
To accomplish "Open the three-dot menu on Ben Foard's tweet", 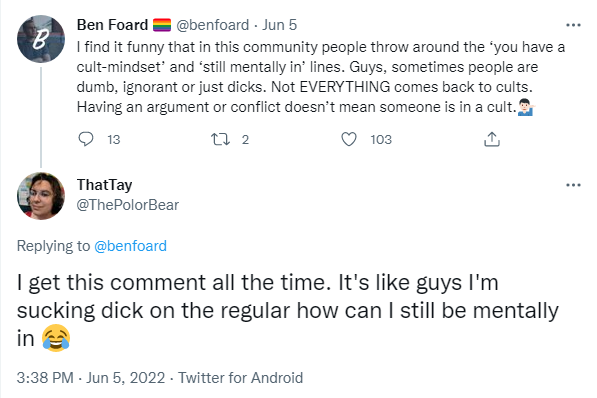I will [573, 25].
